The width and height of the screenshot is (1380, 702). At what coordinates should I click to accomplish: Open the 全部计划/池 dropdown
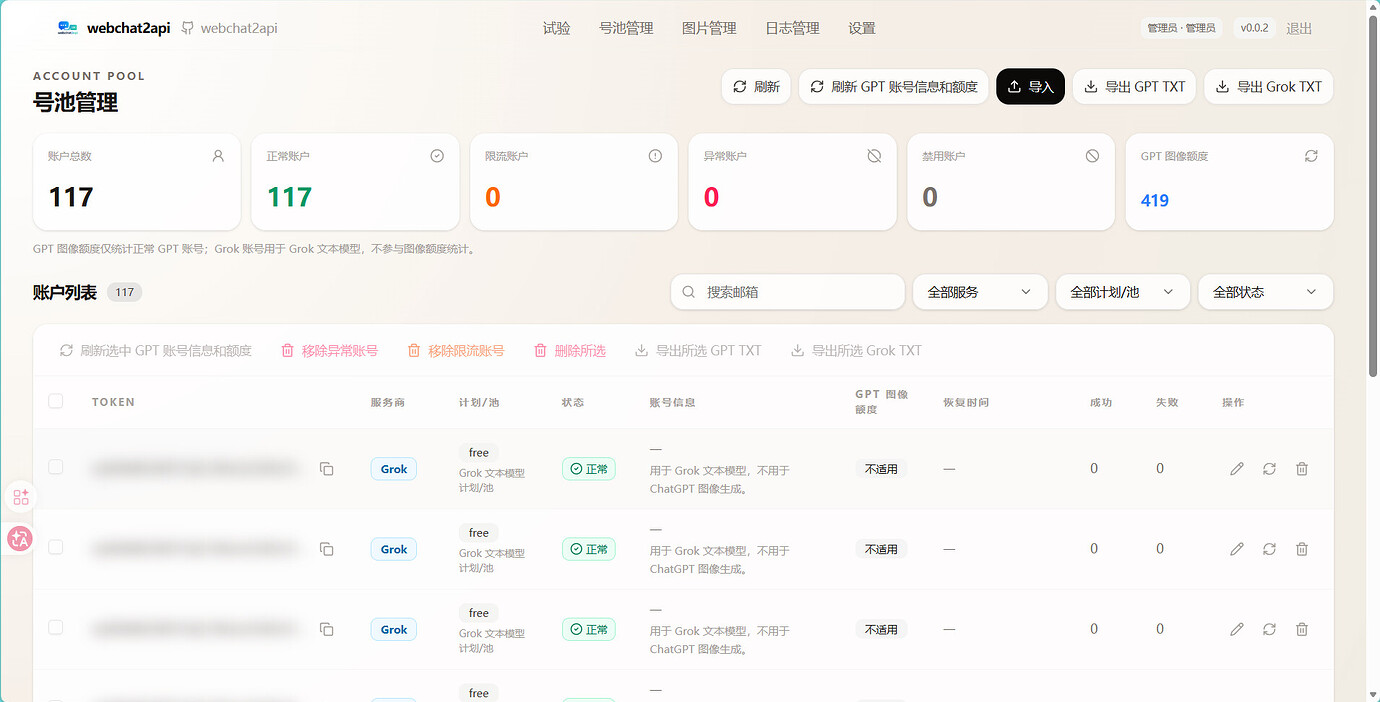1122,292
